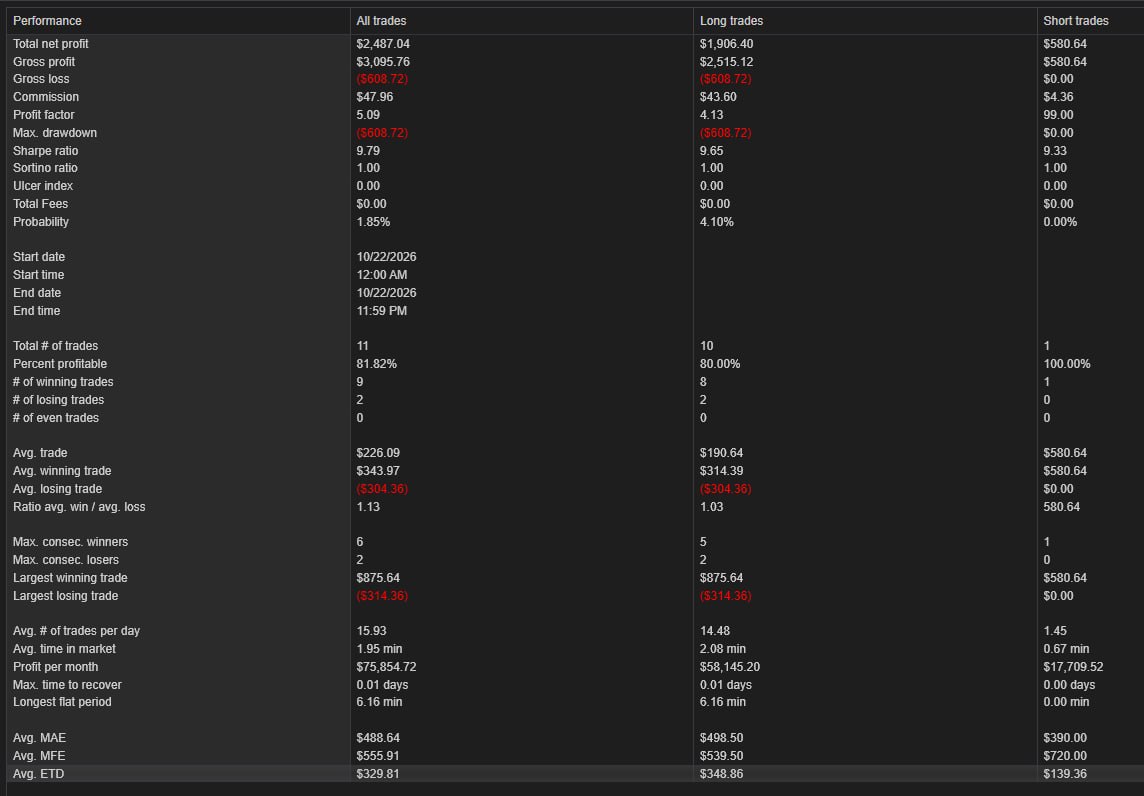
Task: Select the Longest flat period label
Action: coord(62,702)
